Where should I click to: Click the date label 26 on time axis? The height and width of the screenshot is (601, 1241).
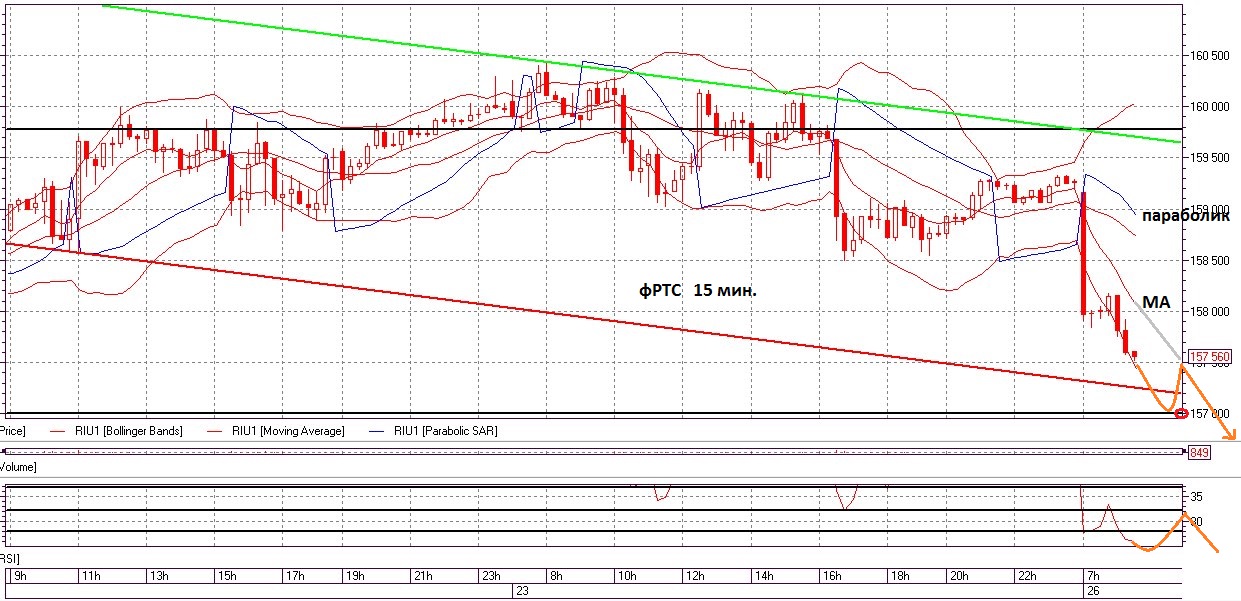click(1093, 592)
